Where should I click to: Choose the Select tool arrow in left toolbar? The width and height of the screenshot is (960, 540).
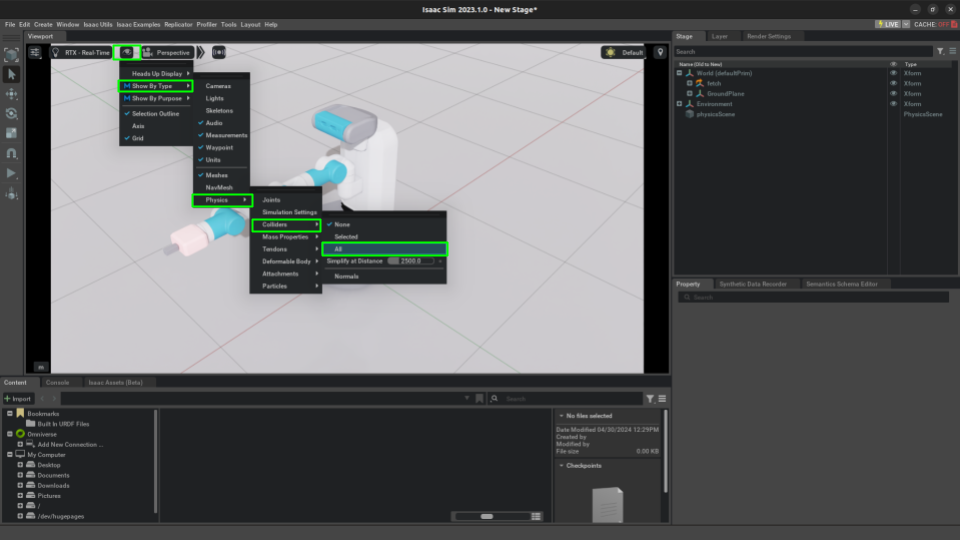click(x=12, y=75)
